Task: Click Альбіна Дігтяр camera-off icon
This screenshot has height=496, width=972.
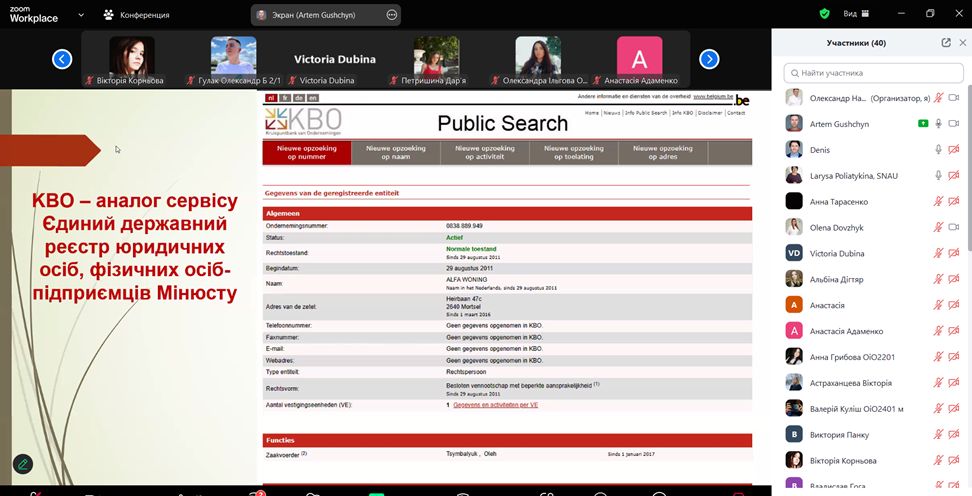Action: tap(954, 279)
